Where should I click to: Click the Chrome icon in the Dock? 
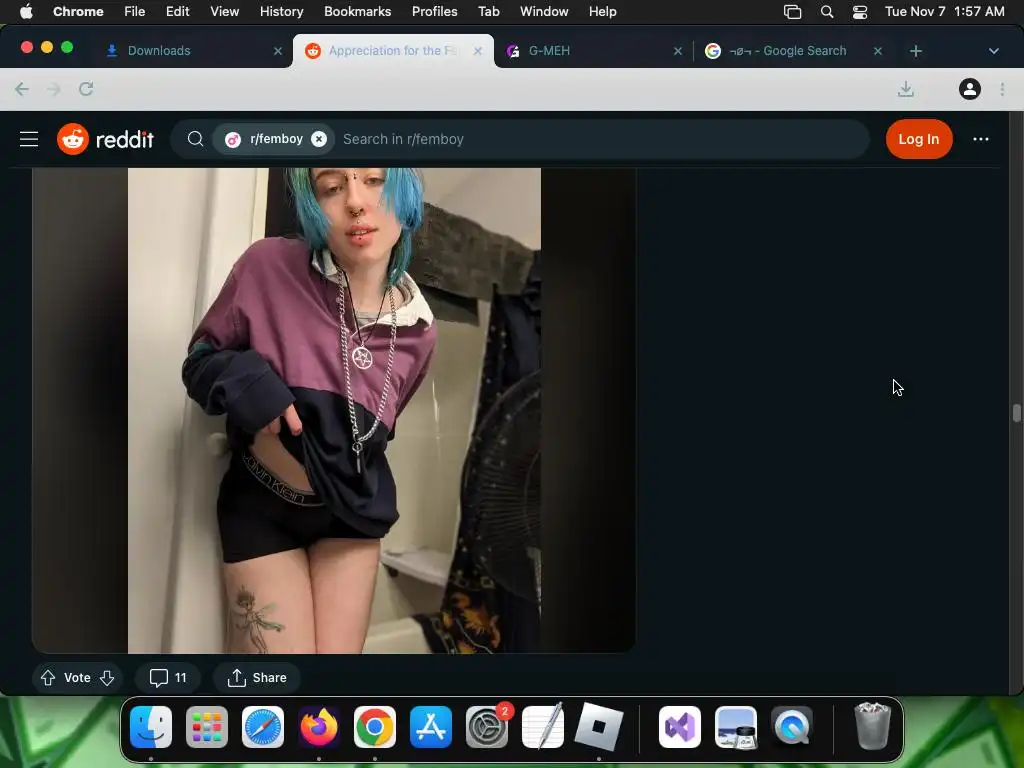click(375, 727)
